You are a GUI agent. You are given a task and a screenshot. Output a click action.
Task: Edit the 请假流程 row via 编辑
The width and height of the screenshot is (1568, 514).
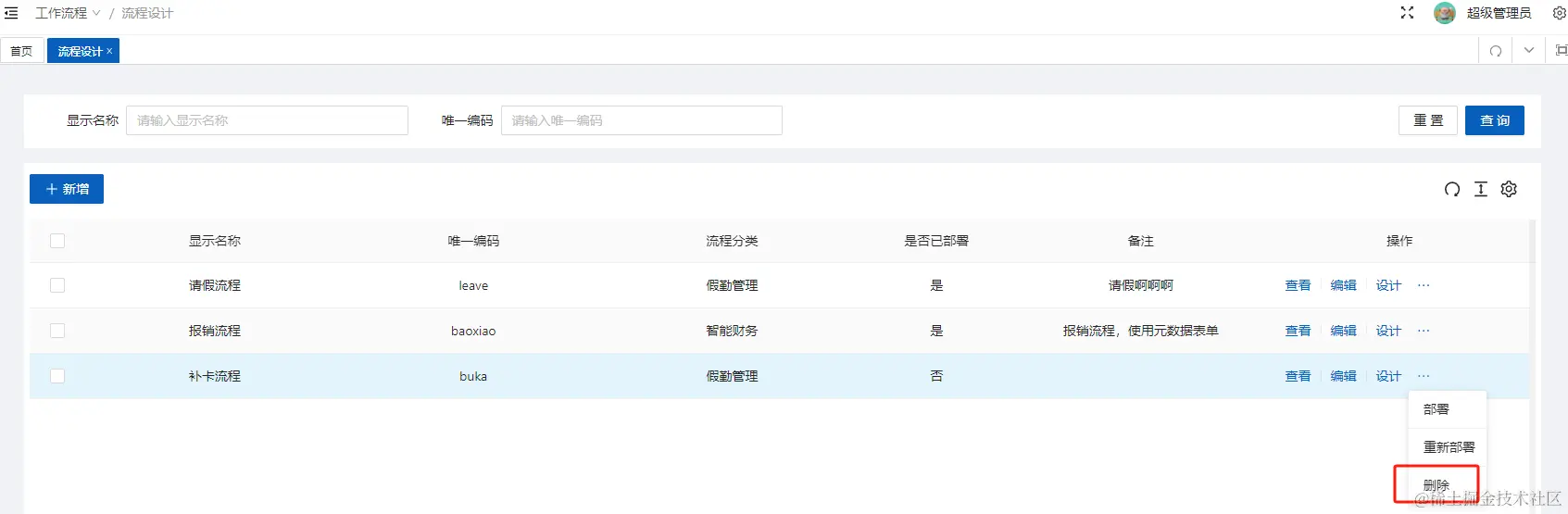[x=1343, y=285]
